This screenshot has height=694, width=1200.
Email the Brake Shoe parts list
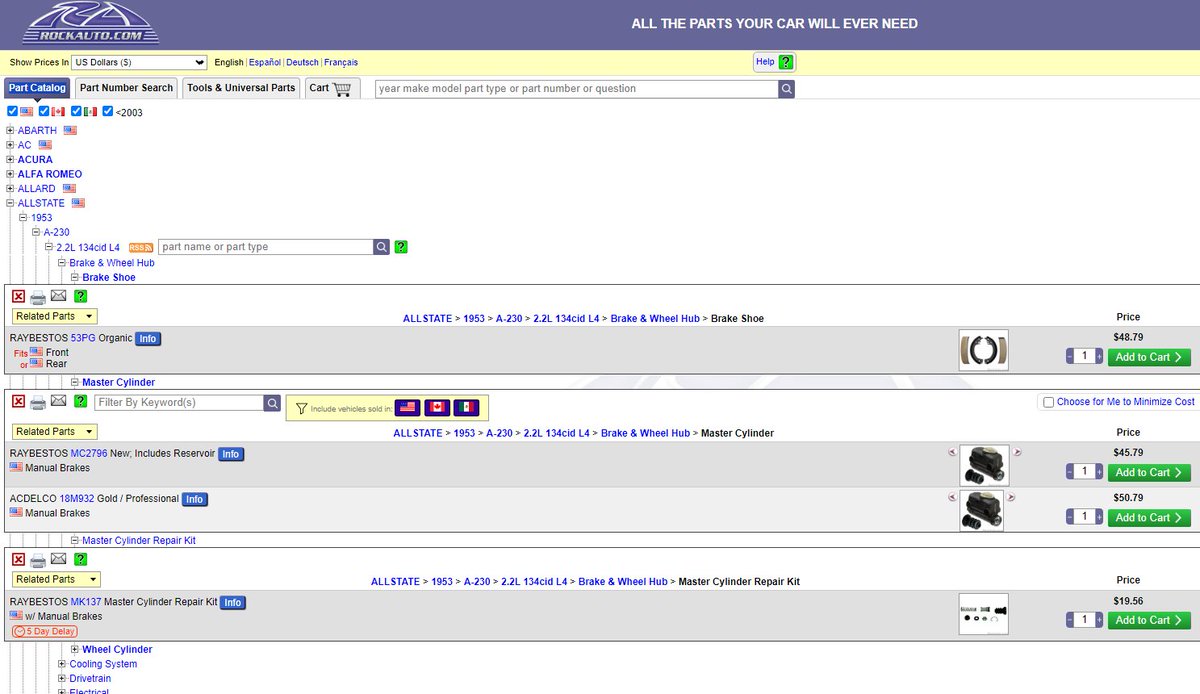(x=59, y=296)
